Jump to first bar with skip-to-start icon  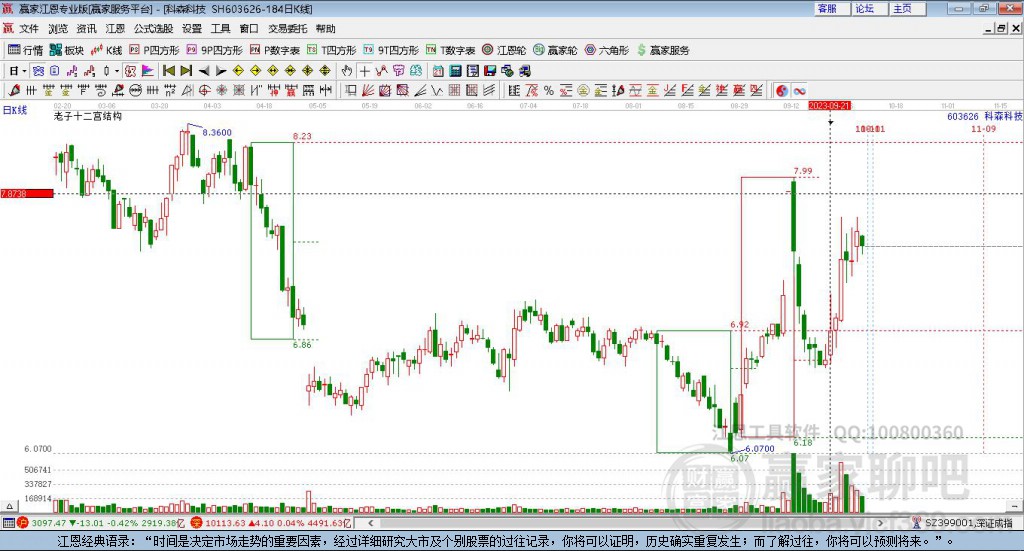168,71
